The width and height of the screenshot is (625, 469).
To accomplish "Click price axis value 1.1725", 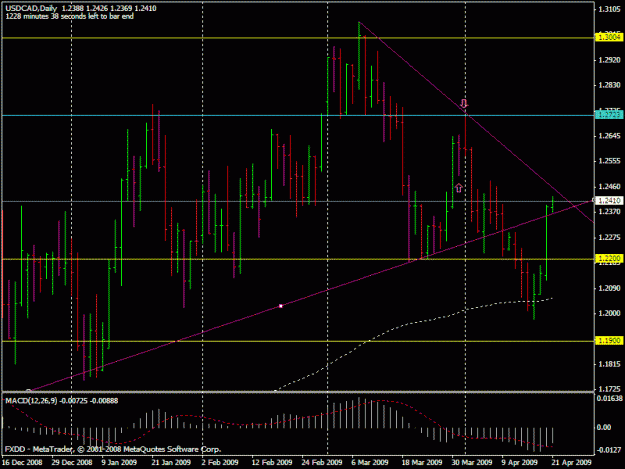I will click(x=609, y=389).
